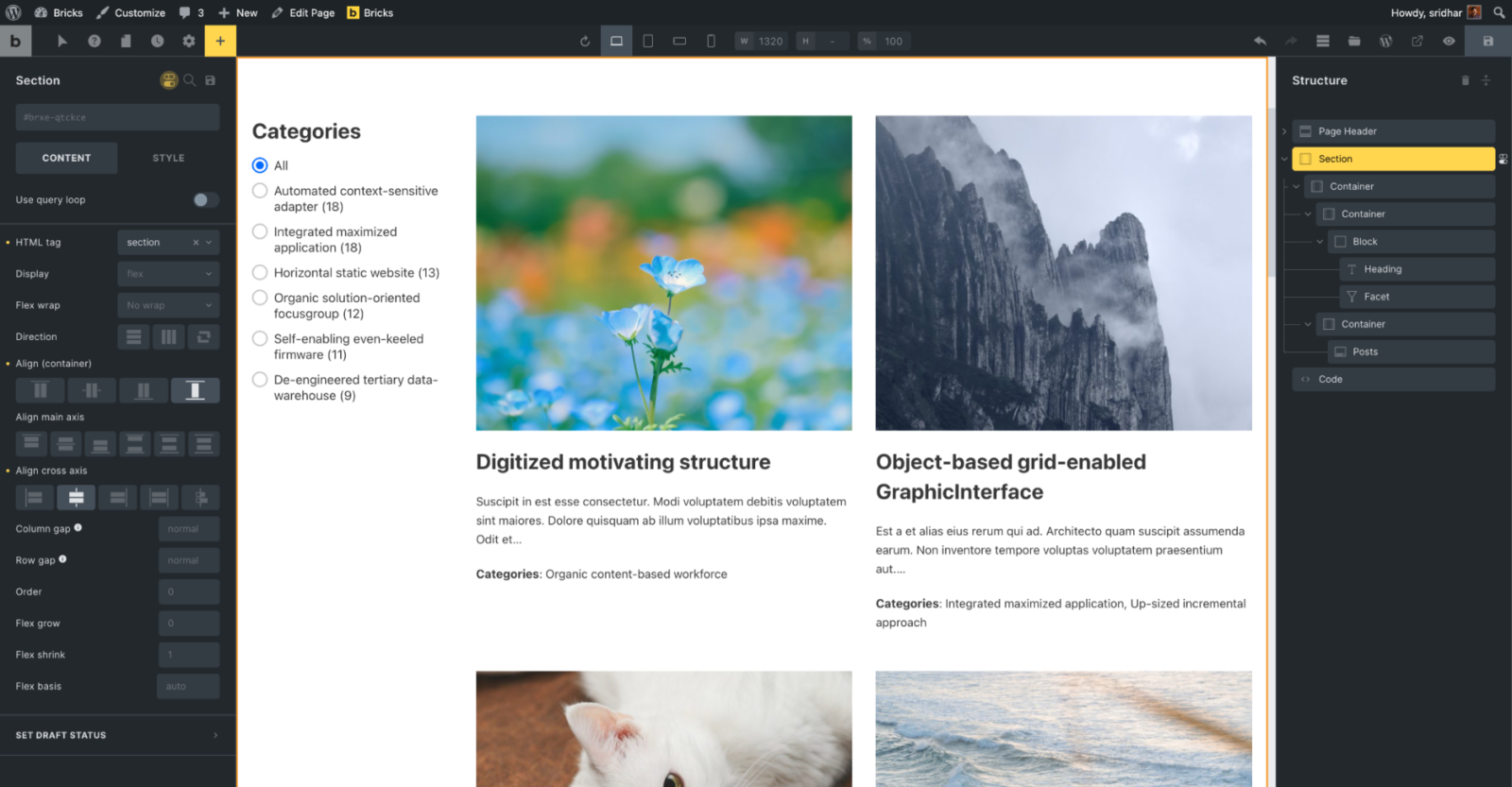Expand the Set Draft Status panel
The height and width of the screenshot is (787, 1512).
[x=117, y=735]
